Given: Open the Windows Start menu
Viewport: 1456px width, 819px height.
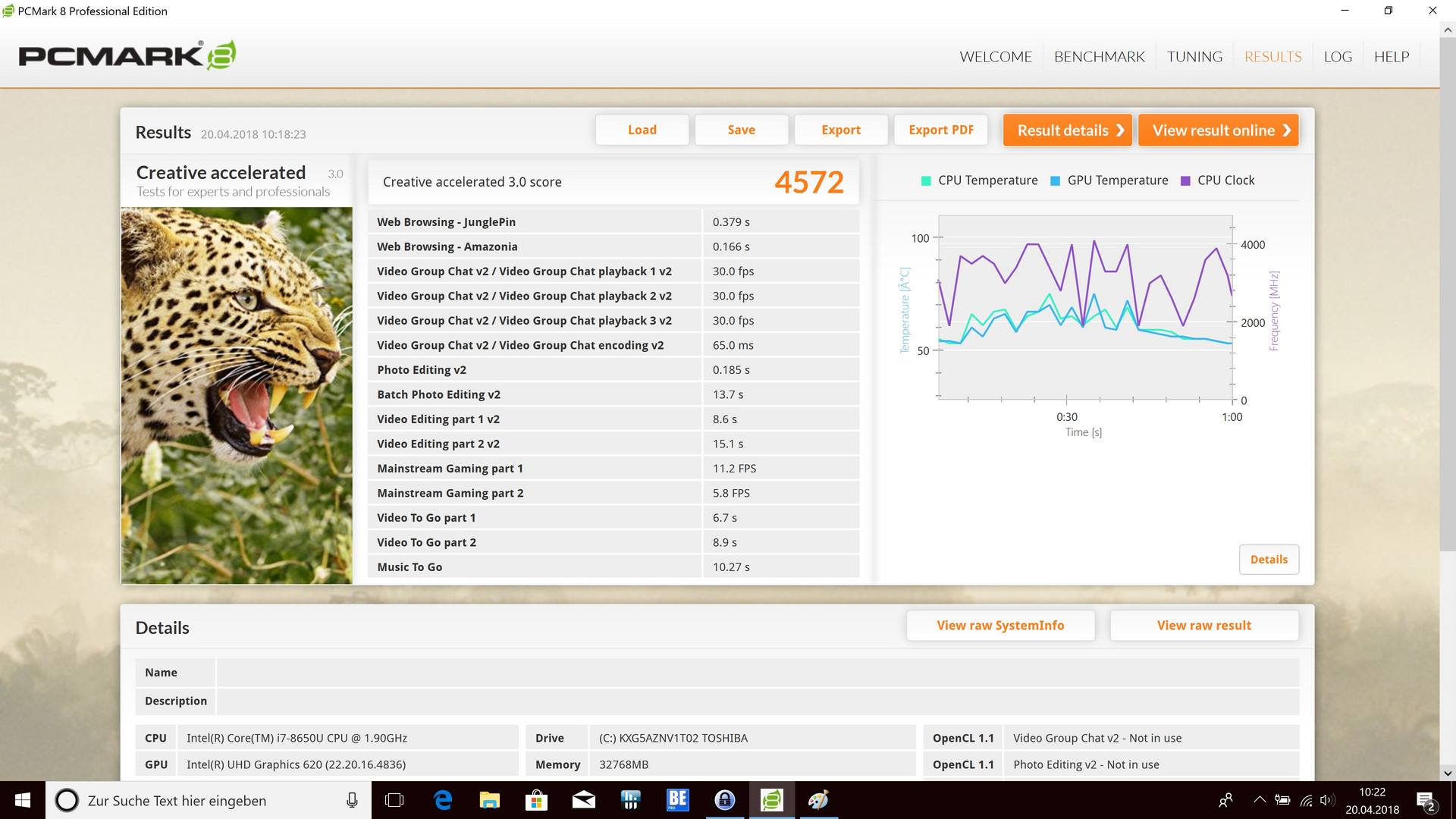Looking at the screenshot, I should pyautogui.click(x=23, y=800).
